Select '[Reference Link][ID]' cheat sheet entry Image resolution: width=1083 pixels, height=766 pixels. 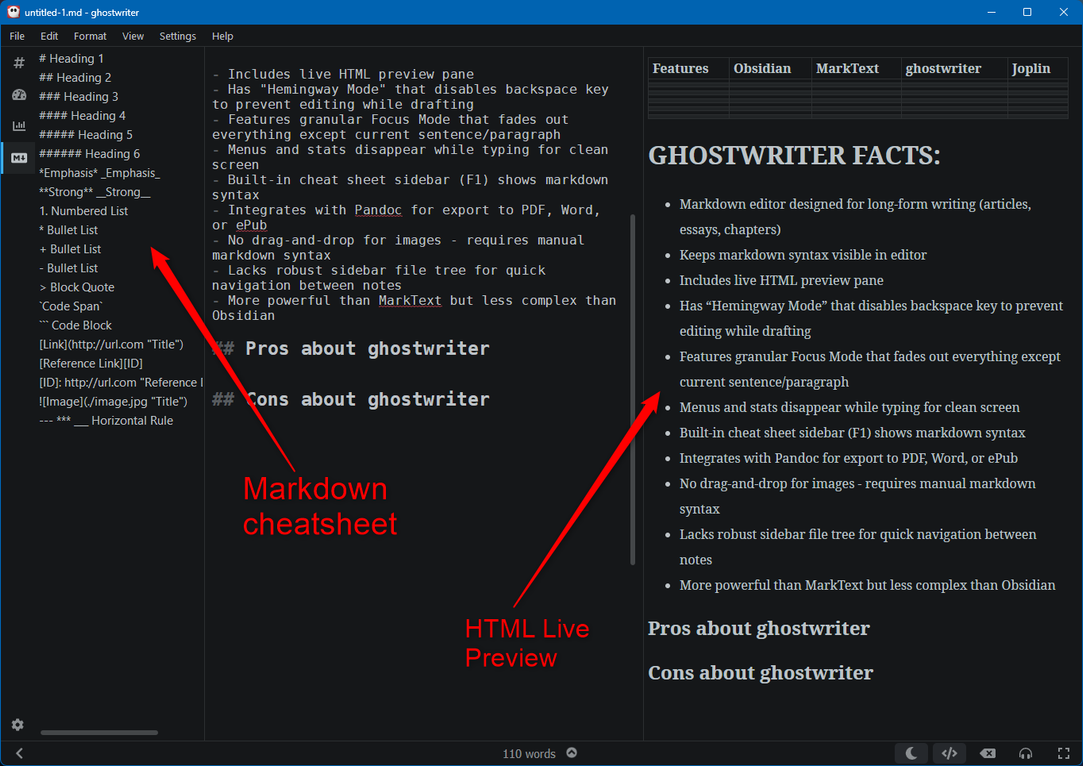click(x=90, y=363)
